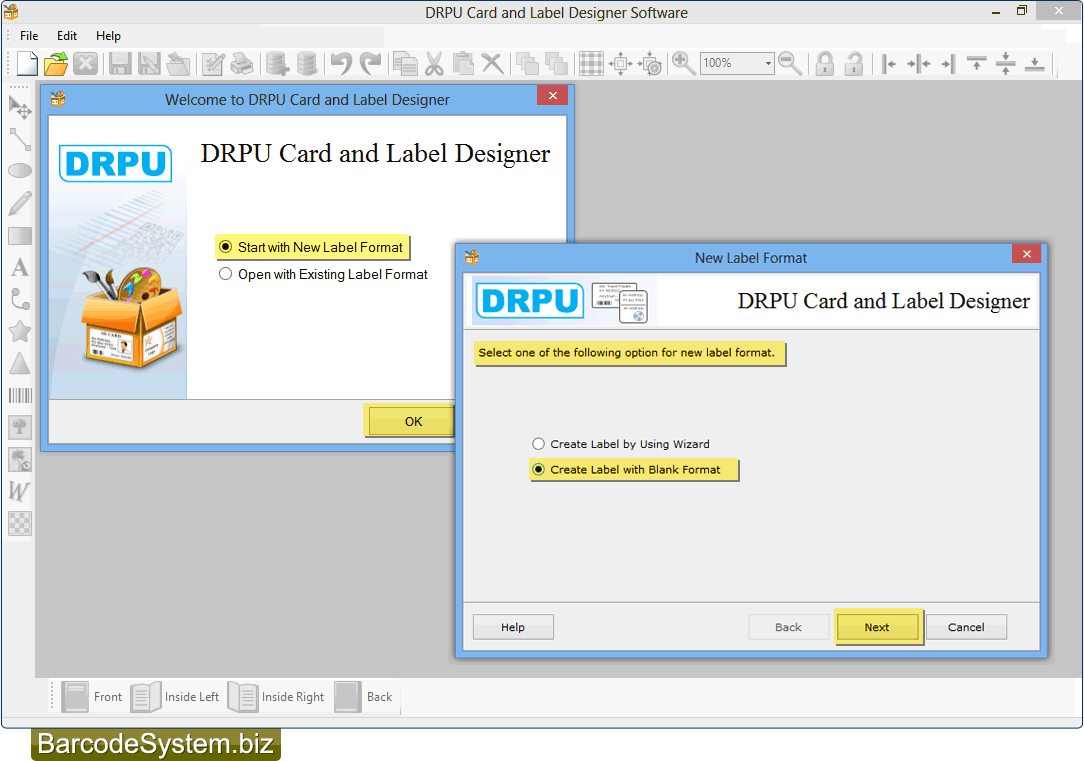The width and height of the screenshot is (1084, 761).
Task: Switch to the Inside Right tab
Action: 277,697
